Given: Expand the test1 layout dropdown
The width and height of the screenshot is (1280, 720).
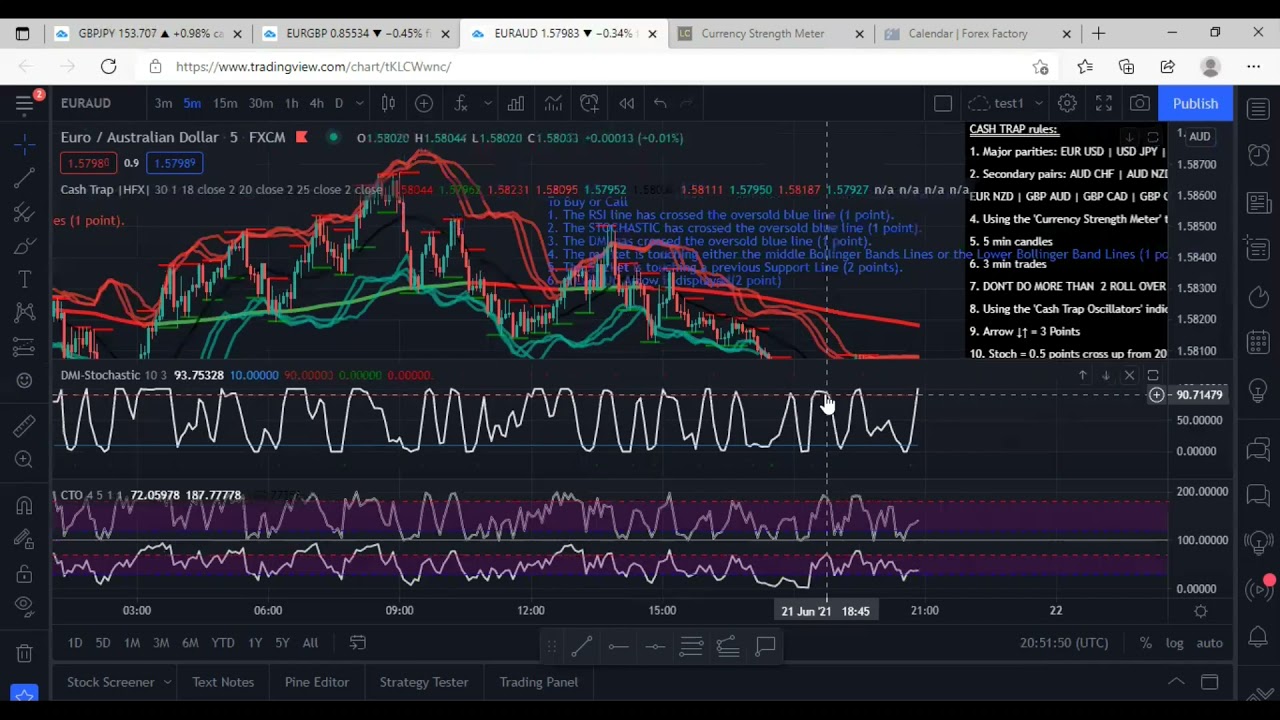Looking at the screenshot, I should click(x=1039, y=103).
